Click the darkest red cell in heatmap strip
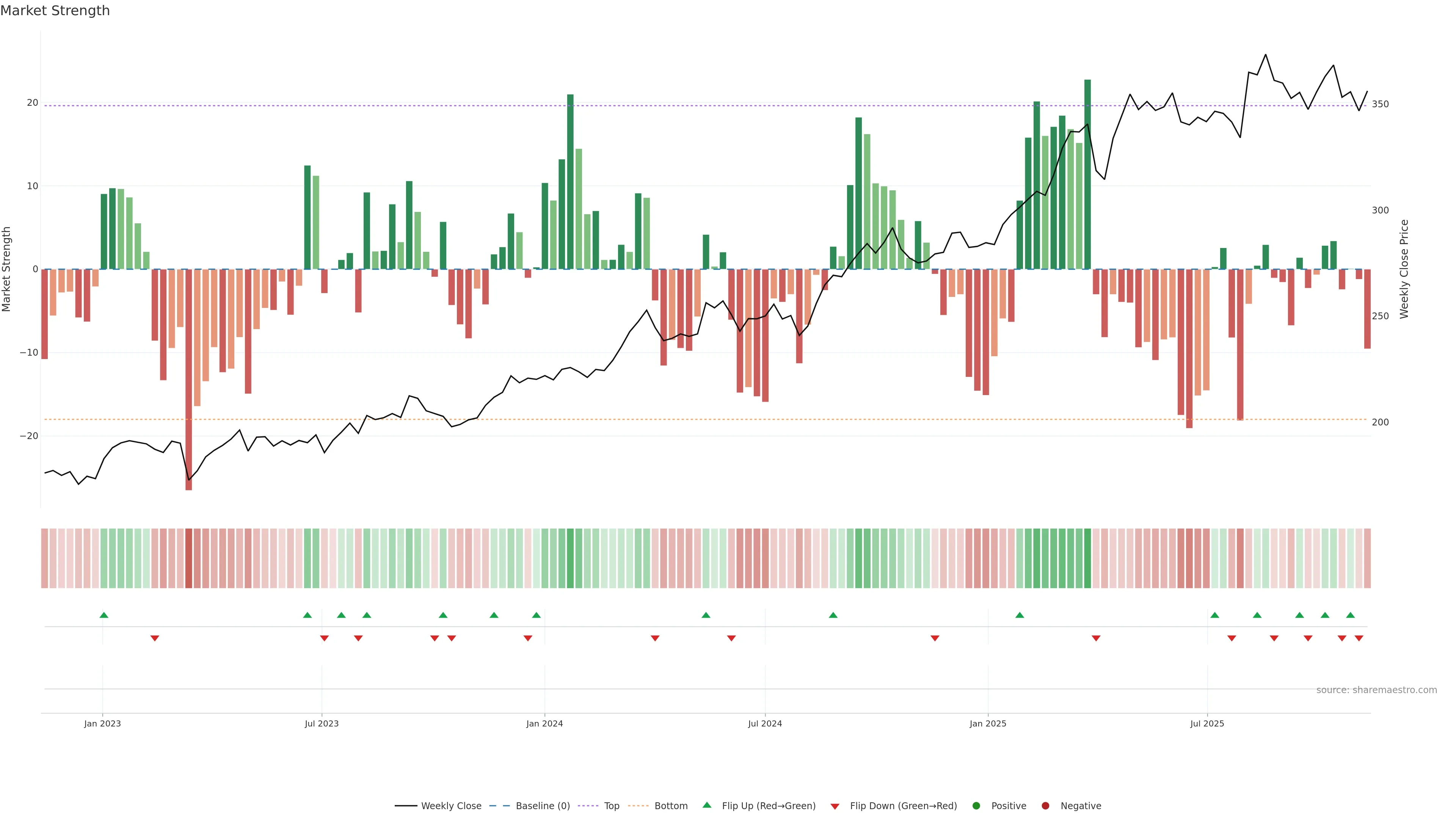The image size is (1456, 819). pos(189,558)
